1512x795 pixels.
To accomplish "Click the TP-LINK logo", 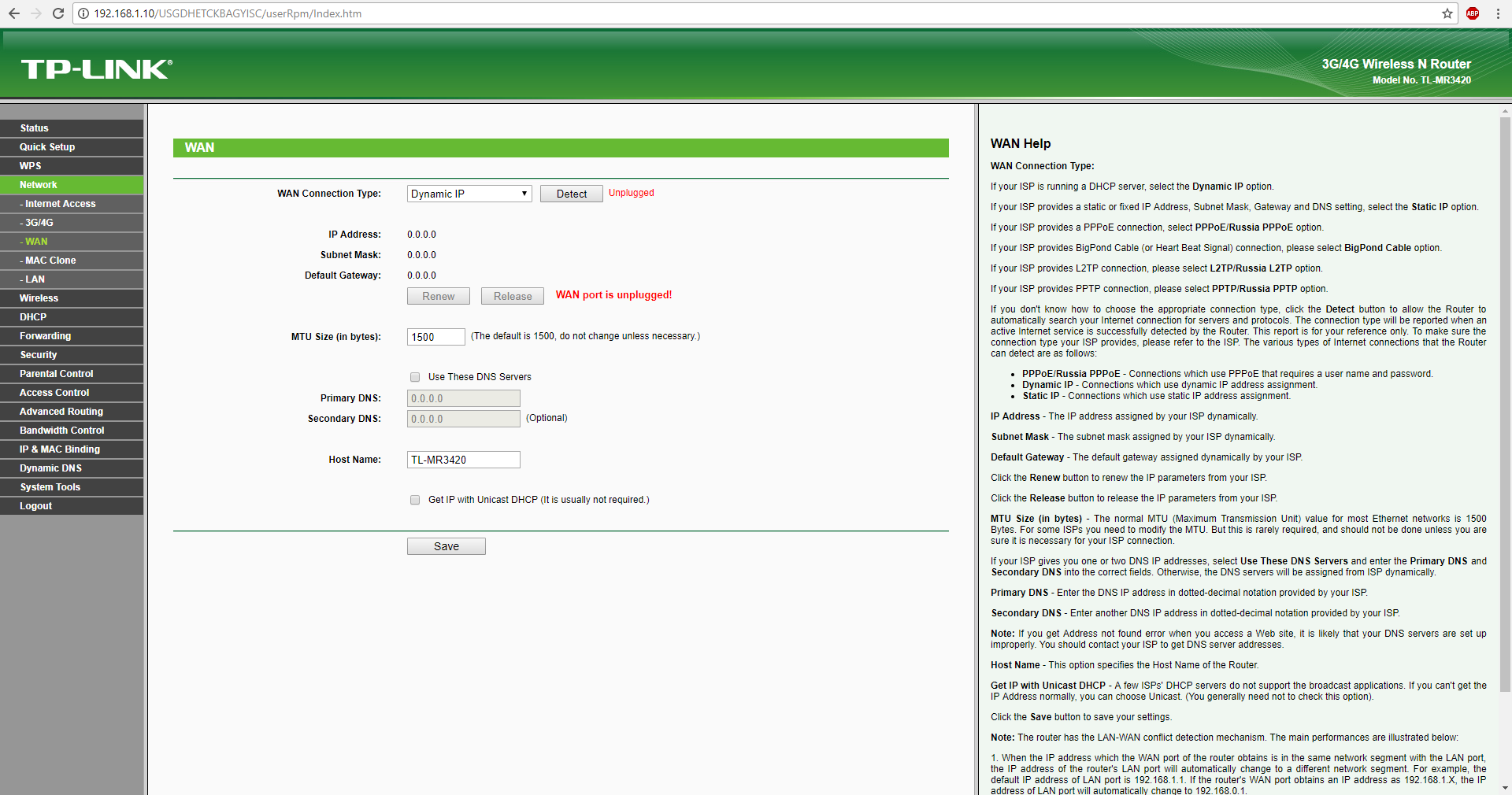I will [x=97, y=69].
